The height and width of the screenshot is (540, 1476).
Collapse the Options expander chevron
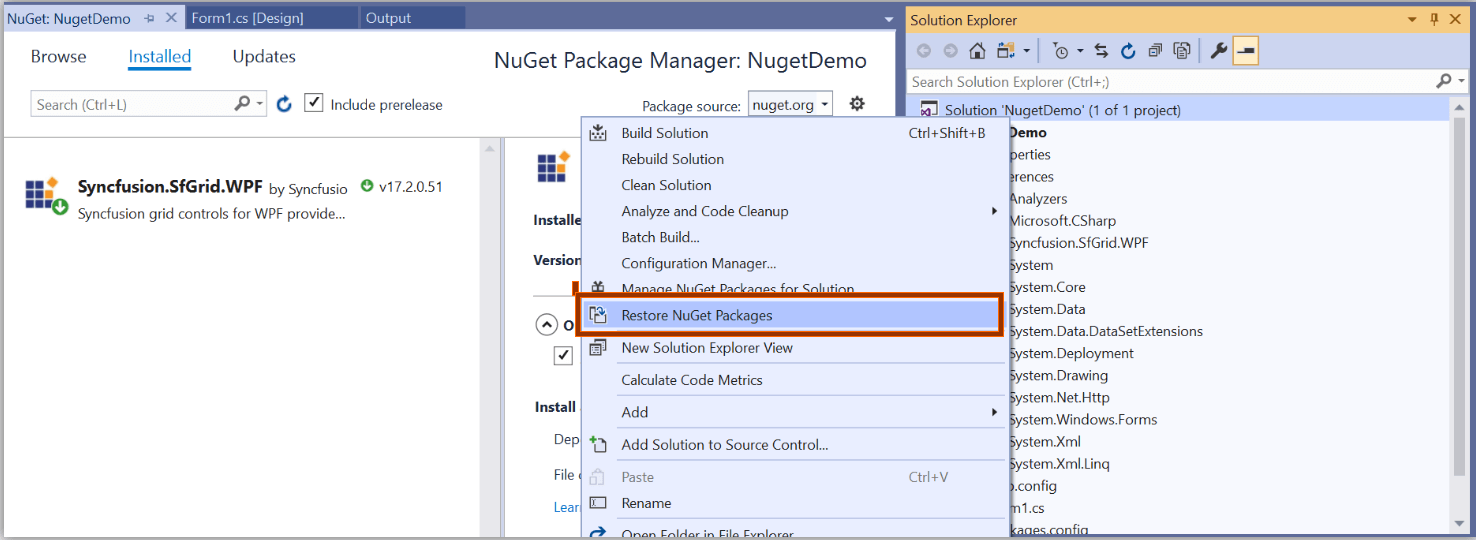[x=546, y=325]
